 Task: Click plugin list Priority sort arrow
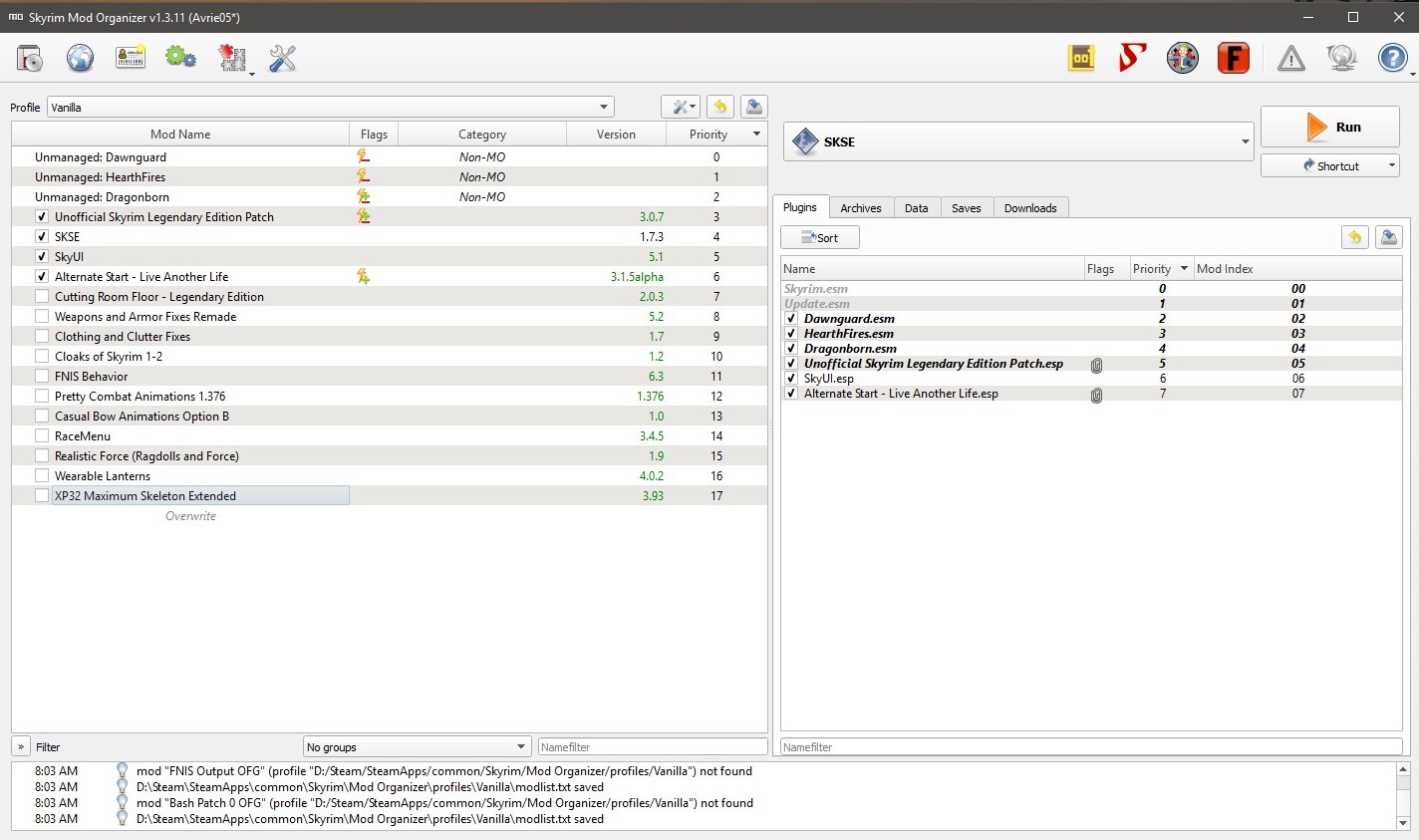1184,268
